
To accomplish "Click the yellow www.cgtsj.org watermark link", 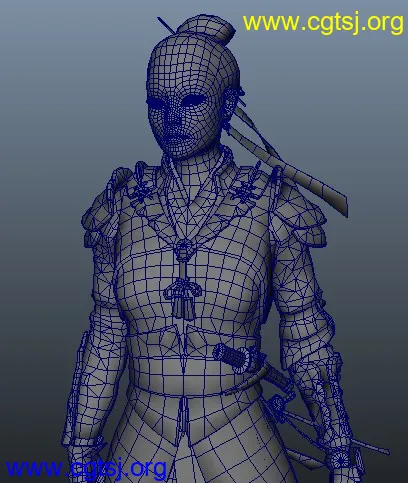I will 323,23.
